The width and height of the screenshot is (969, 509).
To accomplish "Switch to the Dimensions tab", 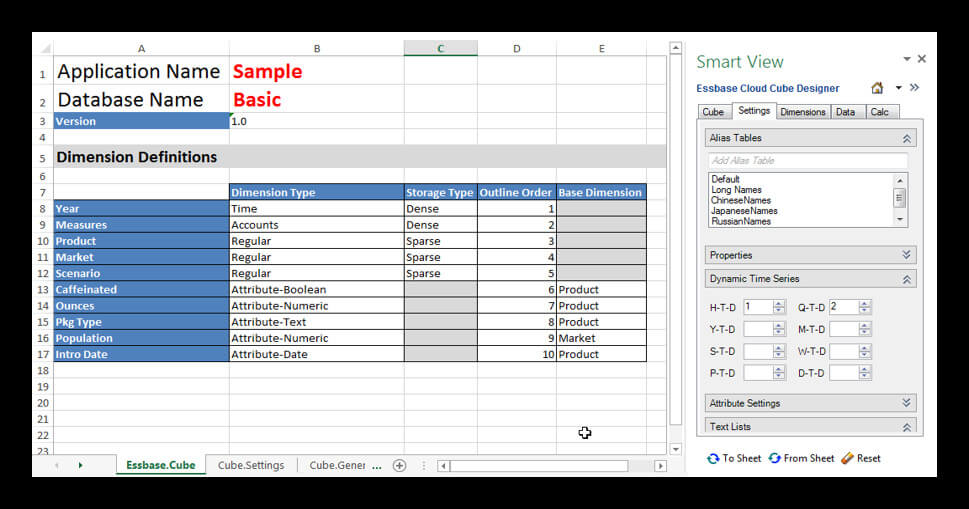I will (x=802, y=112).
